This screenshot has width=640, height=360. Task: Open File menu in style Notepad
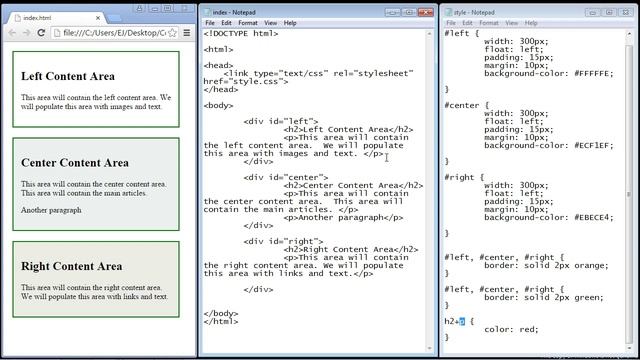[x=451, y=23]
